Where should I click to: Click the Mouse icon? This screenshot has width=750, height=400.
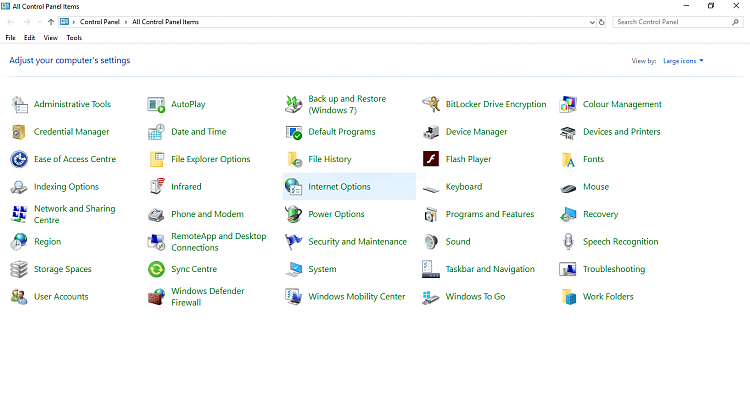click(568, 189)
